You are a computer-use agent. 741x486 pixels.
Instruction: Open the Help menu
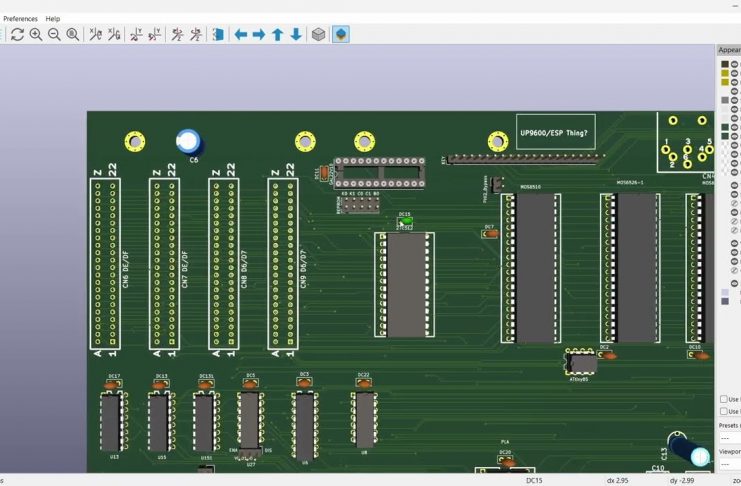tap(53, 18)
